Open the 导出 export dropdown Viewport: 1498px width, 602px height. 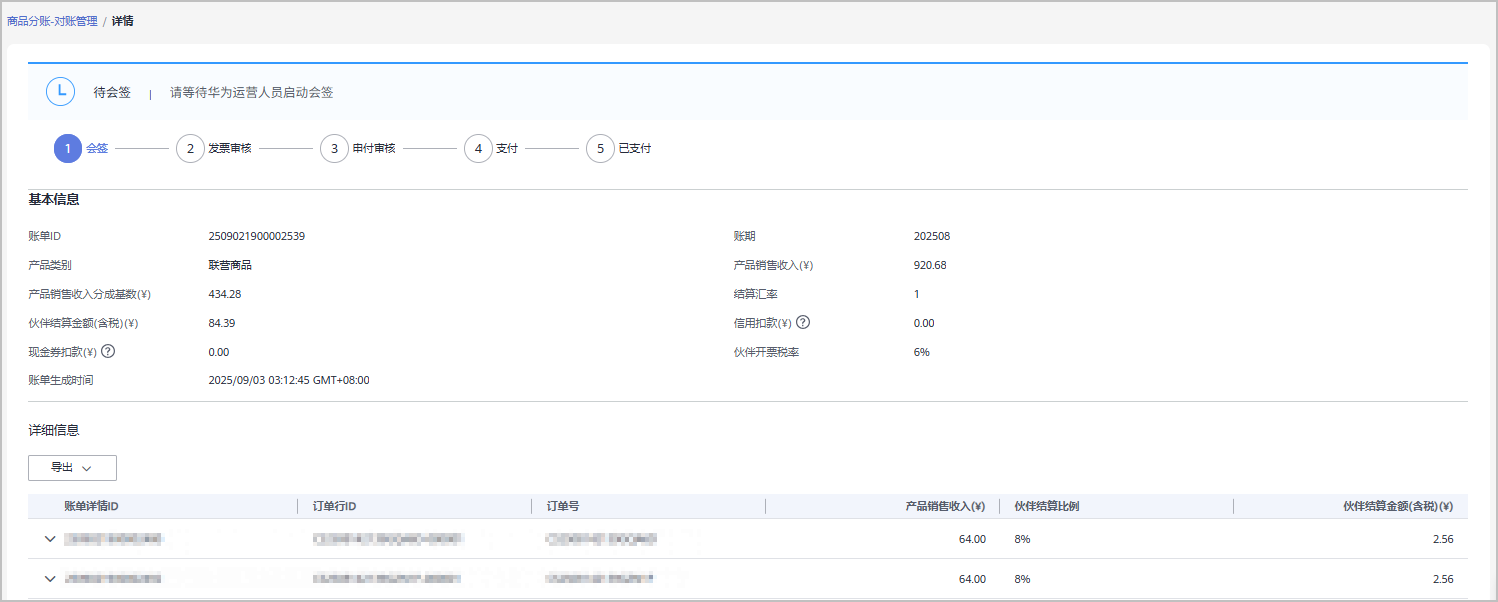72,468
